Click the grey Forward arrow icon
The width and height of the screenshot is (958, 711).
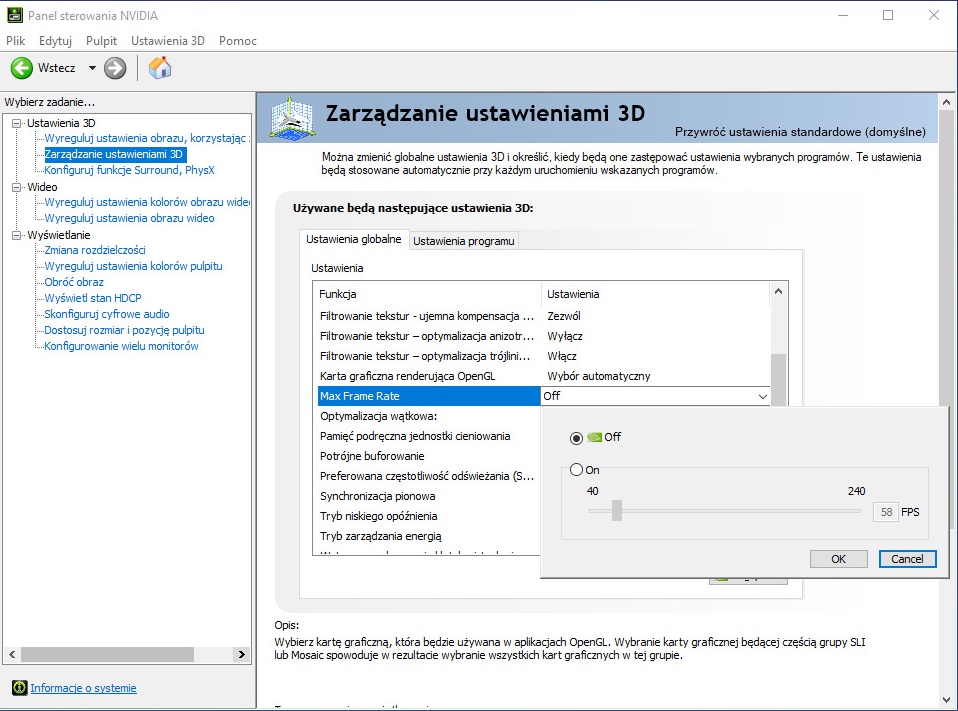coord(115,68)
